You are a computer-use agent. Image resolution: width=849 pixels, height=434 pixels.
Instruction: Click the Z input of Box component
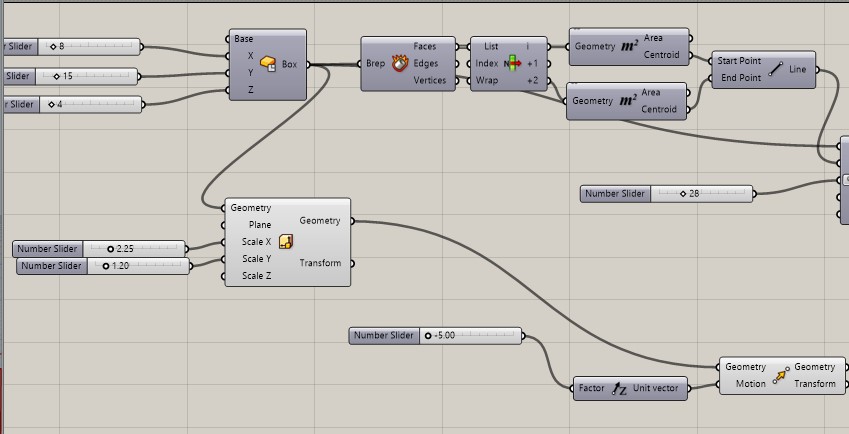pos(250,90)
